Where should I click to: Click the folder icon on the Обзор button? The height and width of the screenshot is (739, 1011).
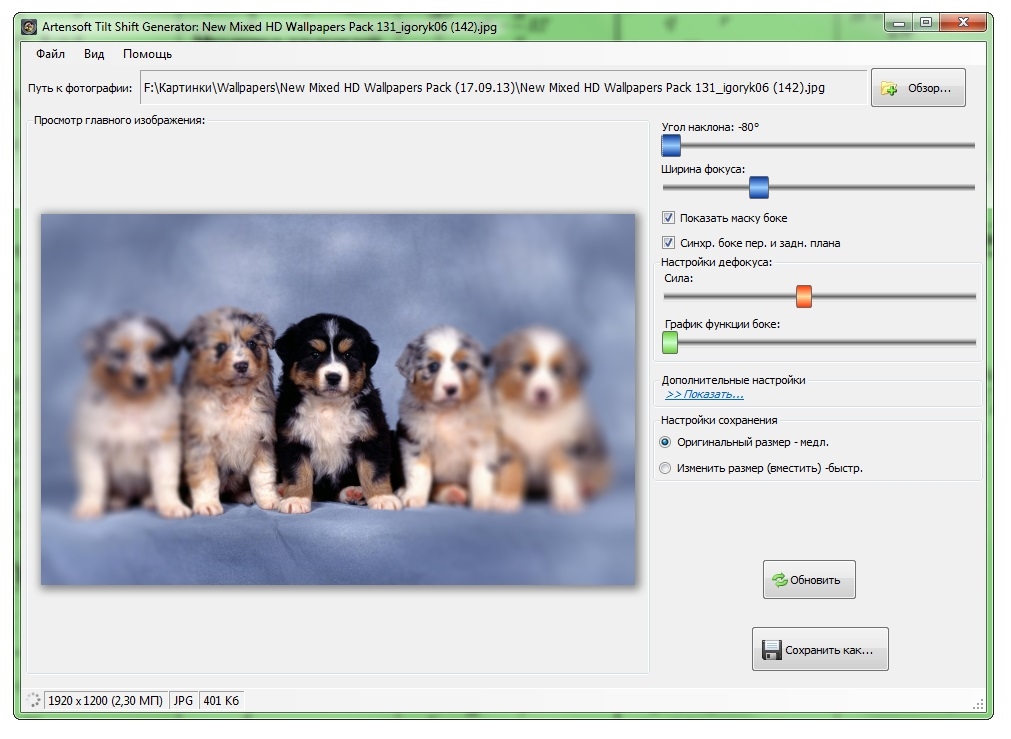889,89
